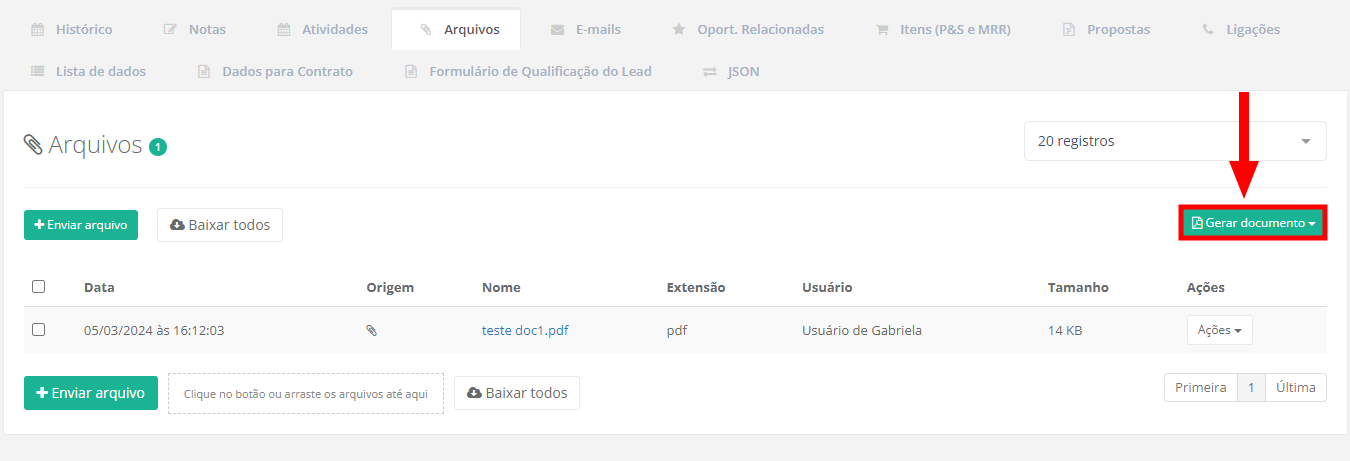This screenshot has height=461, width=1350.
Task: Toggle the select-all checkbox in the table header
Action: pos(39,287)
